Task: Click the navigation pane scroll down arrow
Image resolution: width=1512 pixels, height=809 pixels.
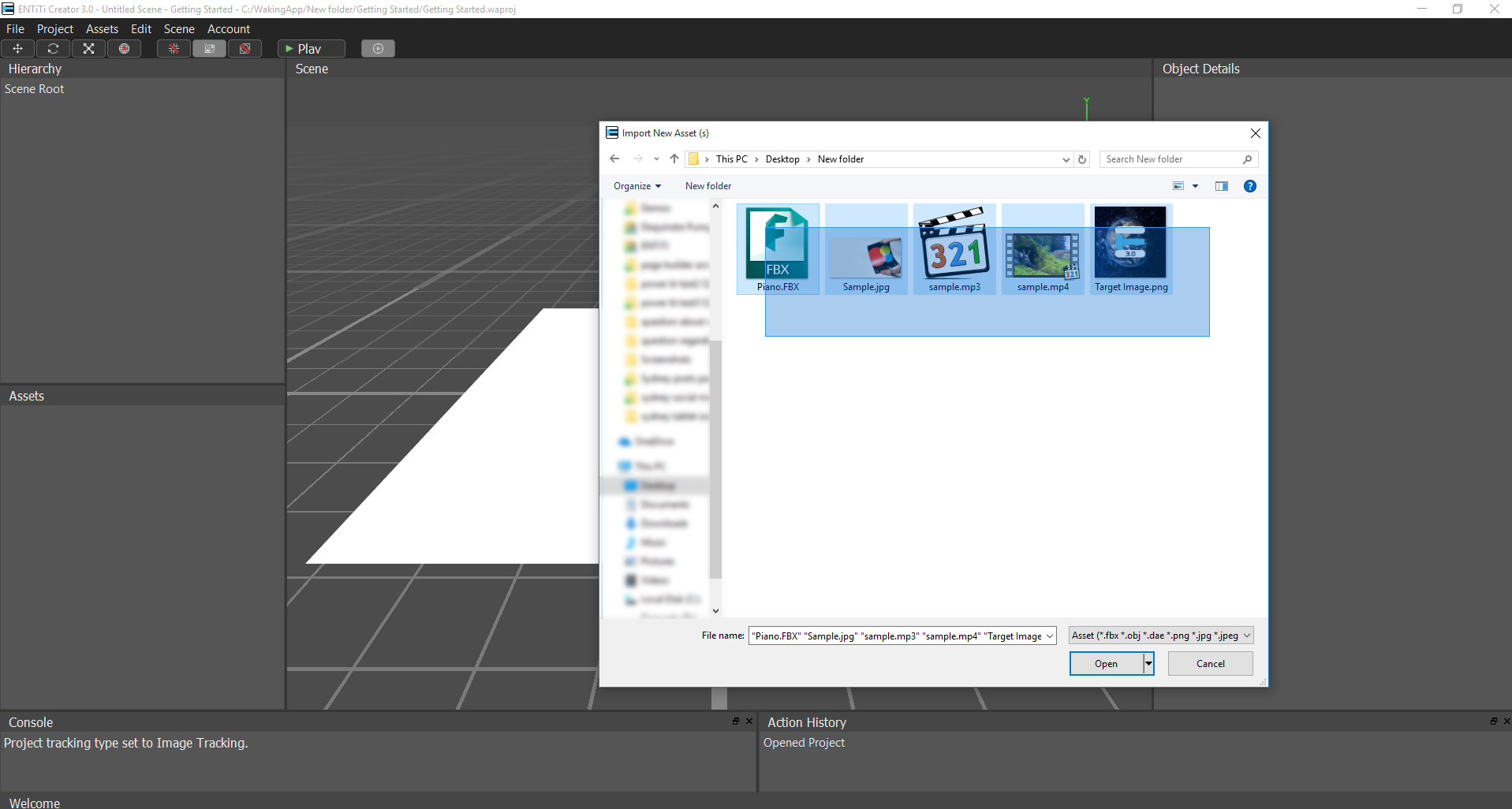Action: [715, 610]
